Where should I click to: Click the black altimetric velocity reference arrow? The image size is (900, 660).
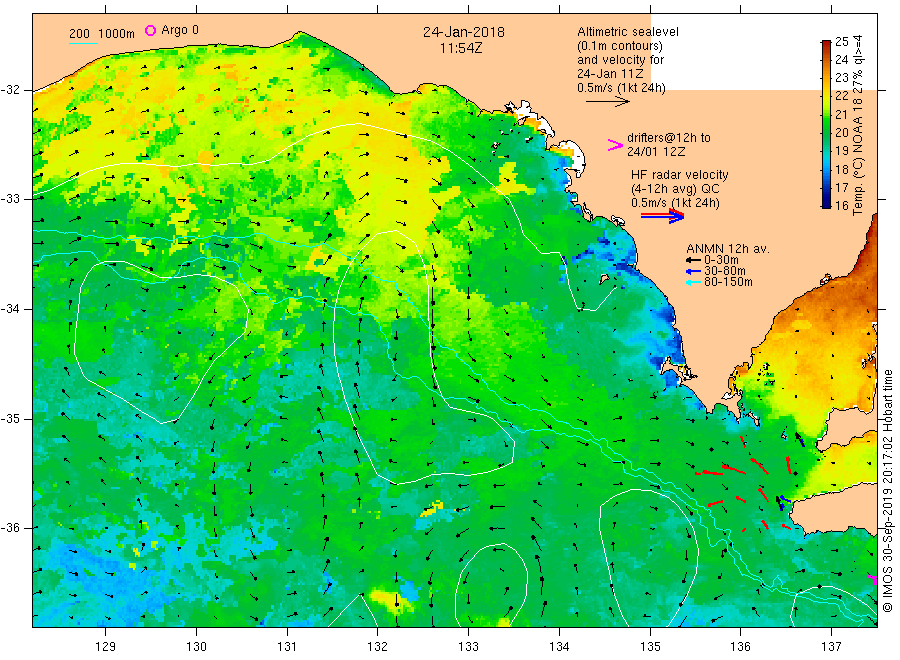tap(608, 102)
